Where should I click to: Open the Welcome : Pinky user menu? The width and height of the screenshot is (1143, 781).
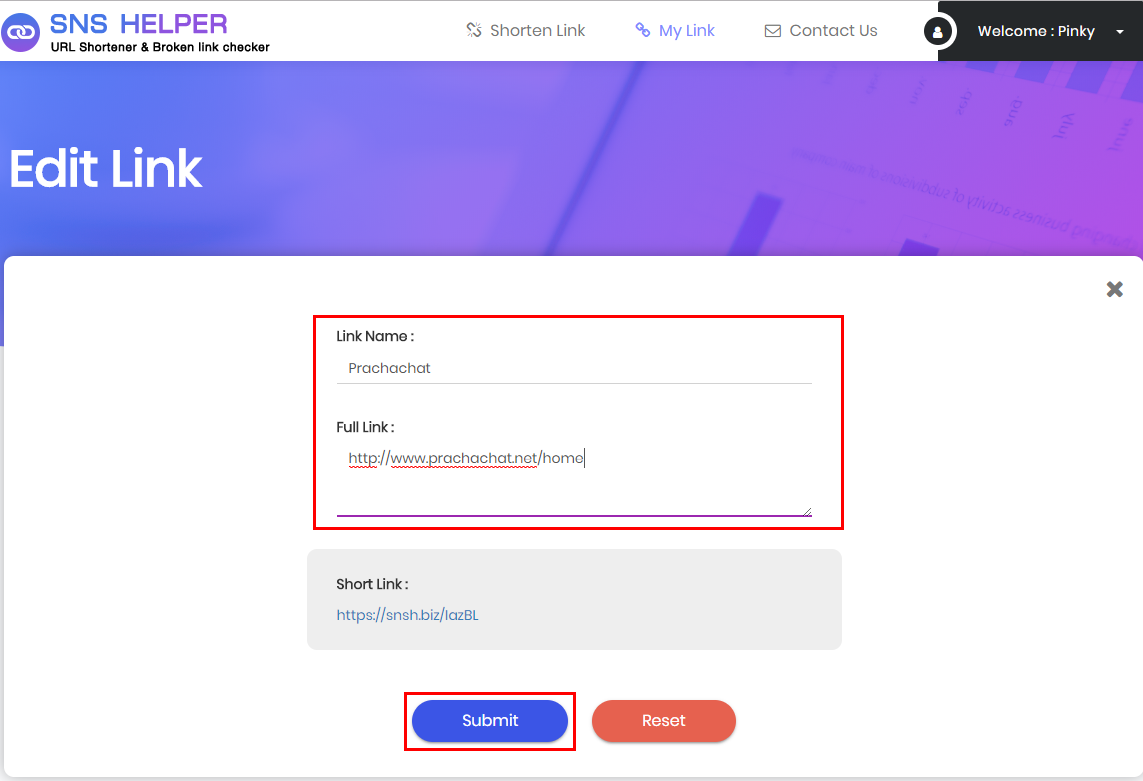[1036, 31]
